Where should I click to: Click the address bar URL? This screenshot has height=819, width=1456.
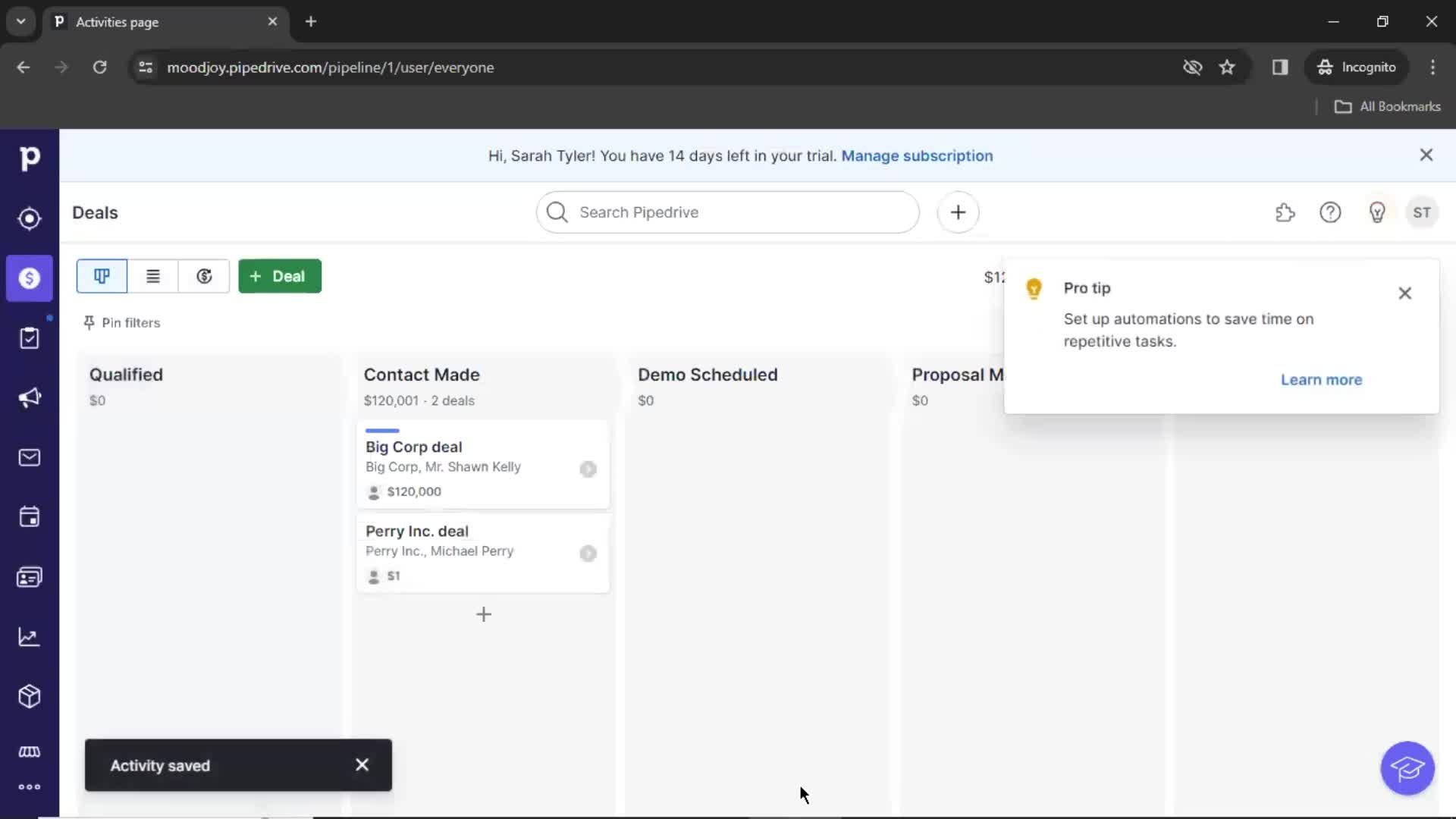tap(331, 67)
